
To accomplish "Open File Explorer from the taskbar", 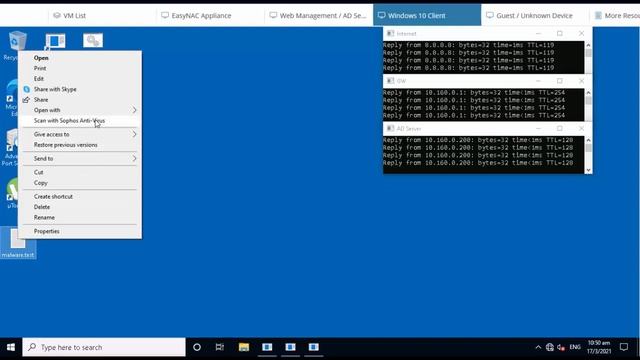I will (244, 347).
